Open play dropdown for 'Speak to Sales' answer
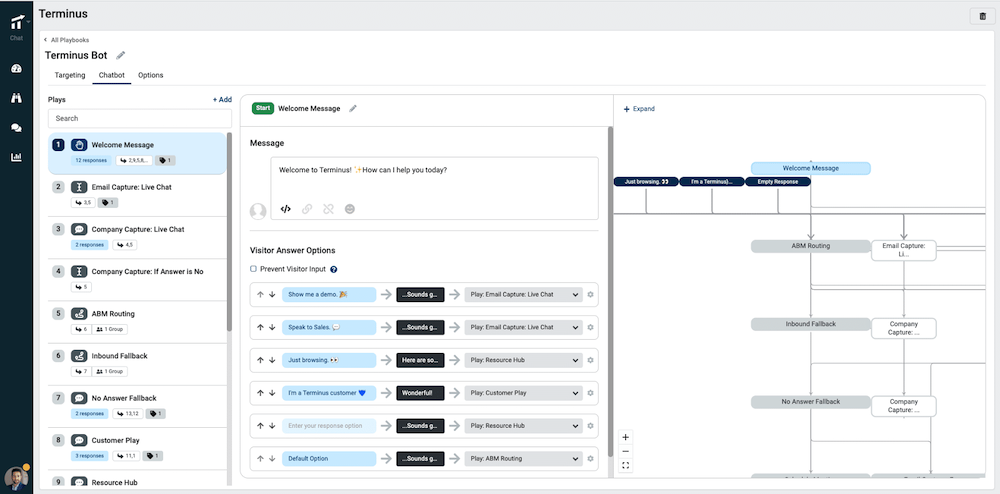 [523, 327]
